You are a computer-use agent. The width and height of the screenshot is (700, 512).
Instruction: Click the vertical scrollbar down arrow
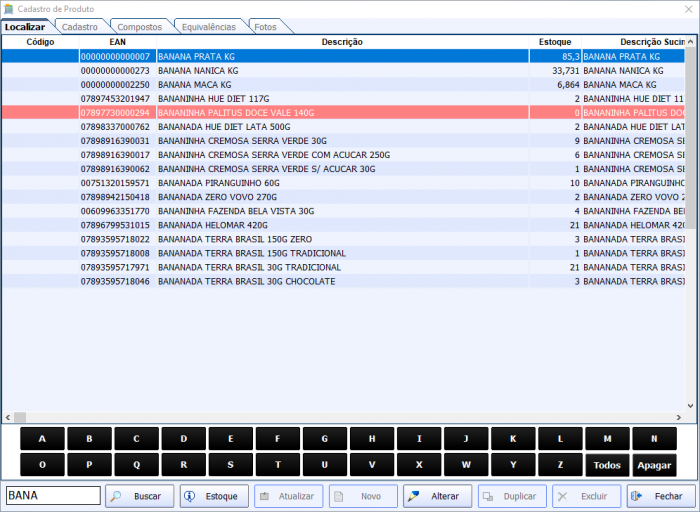[x=692, y=405]
